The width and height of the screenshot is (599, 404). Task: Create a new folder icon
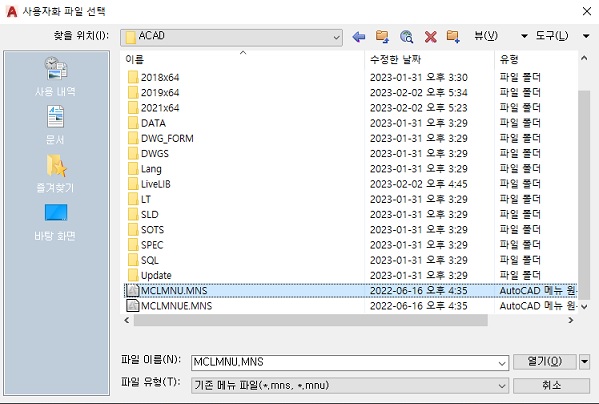(453, 37)
